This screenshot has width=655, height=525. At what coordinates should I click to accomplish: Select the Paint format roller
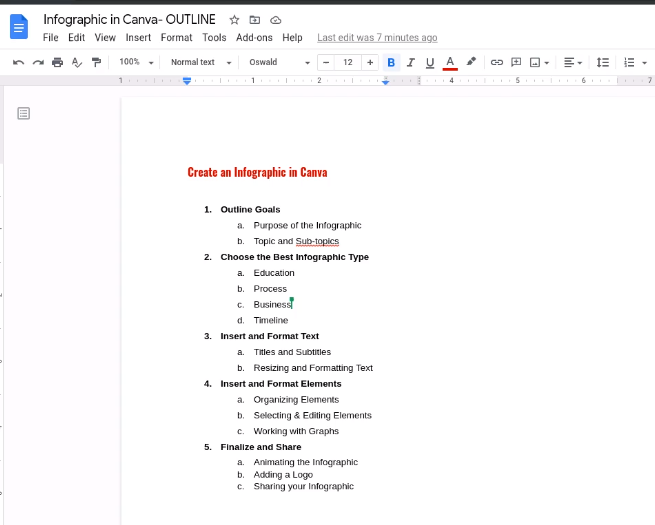pos(96,62)
